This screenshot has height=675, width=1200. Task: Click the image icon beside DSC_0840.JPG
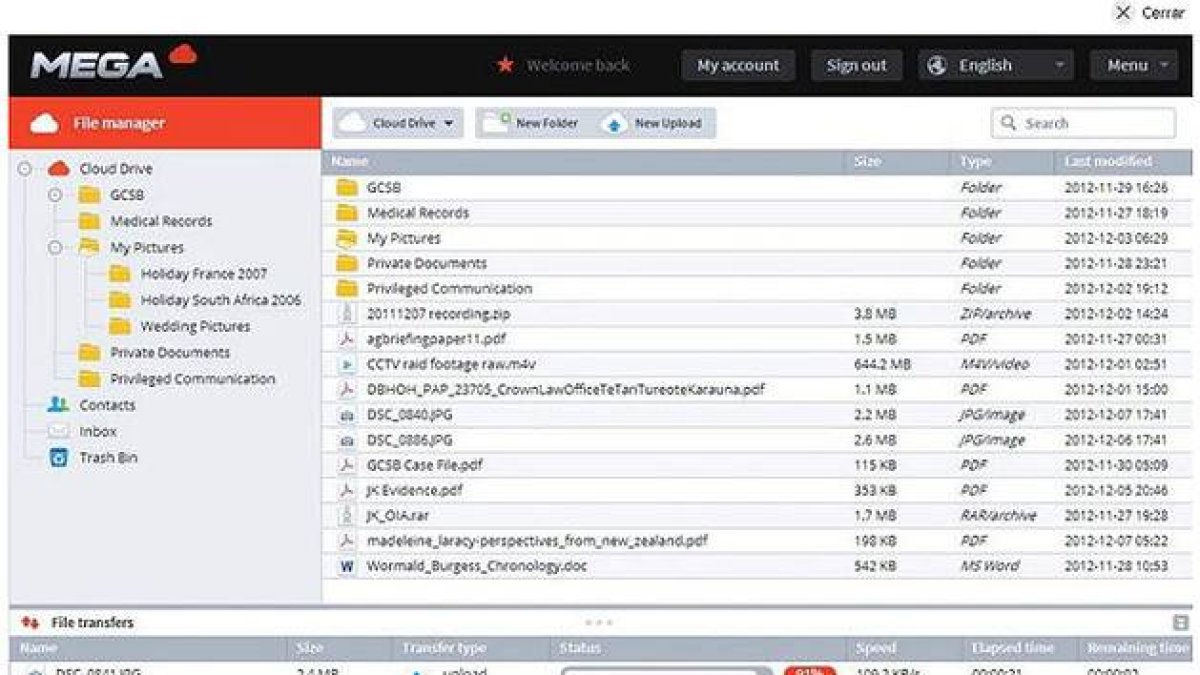(347, 415)
